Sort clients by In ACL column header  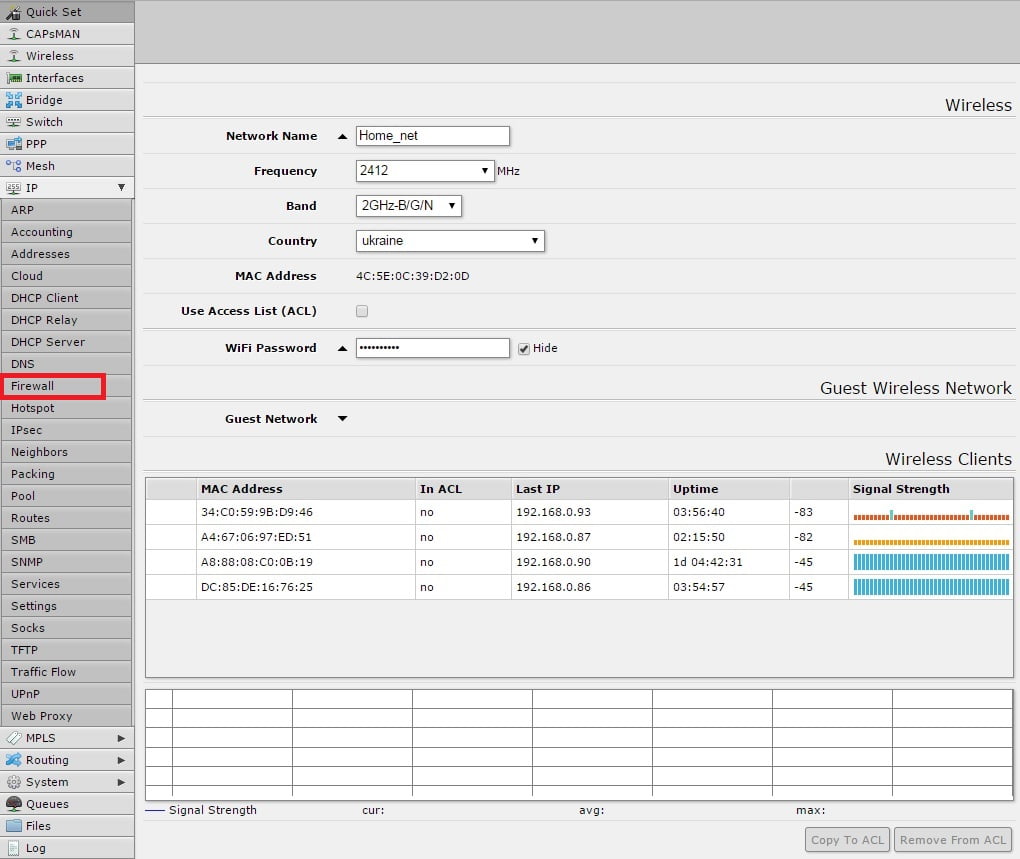463,489
